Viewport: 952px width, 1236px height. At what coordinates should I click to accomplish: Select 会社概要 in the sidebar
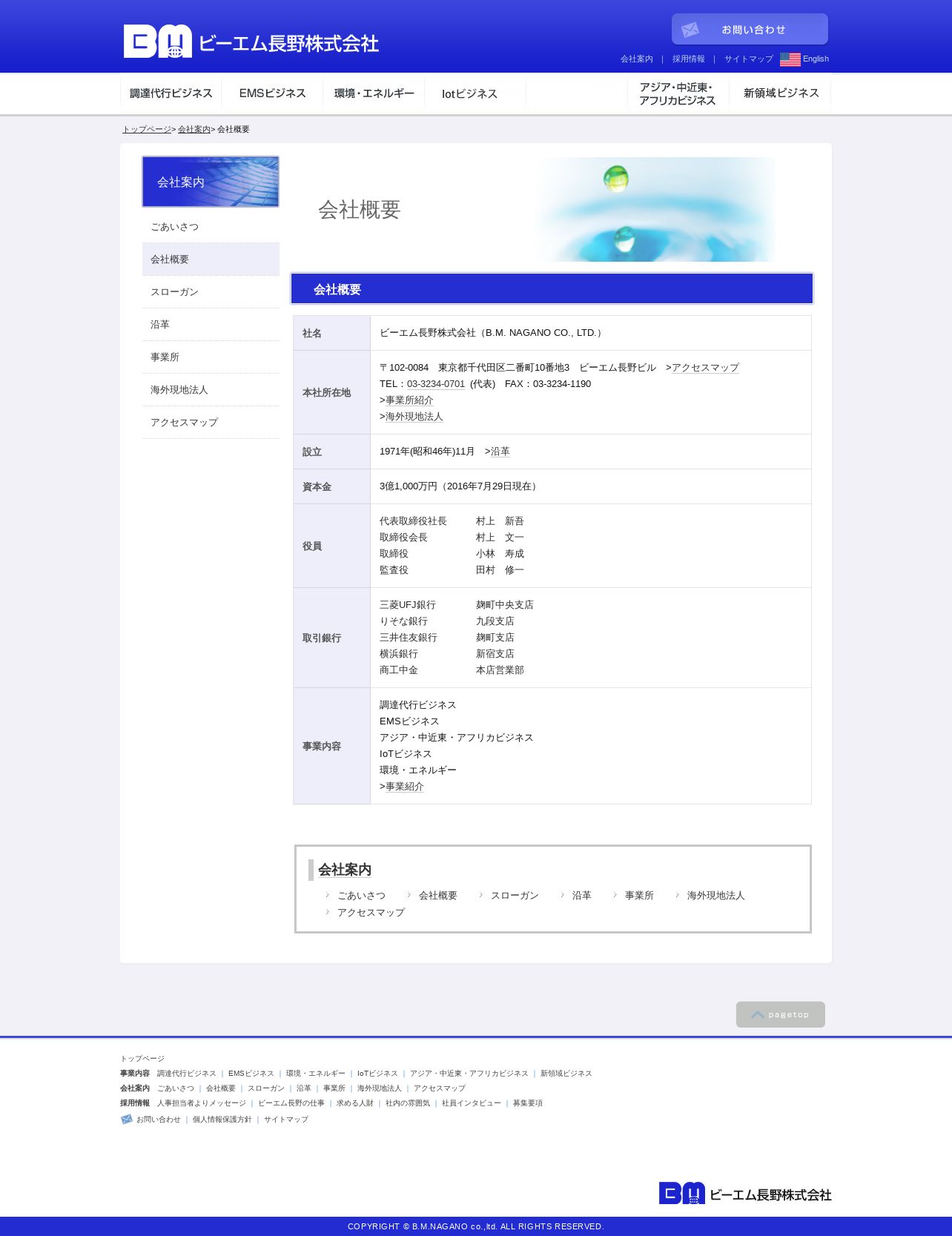pyautogui.click(x=211, y=260)
